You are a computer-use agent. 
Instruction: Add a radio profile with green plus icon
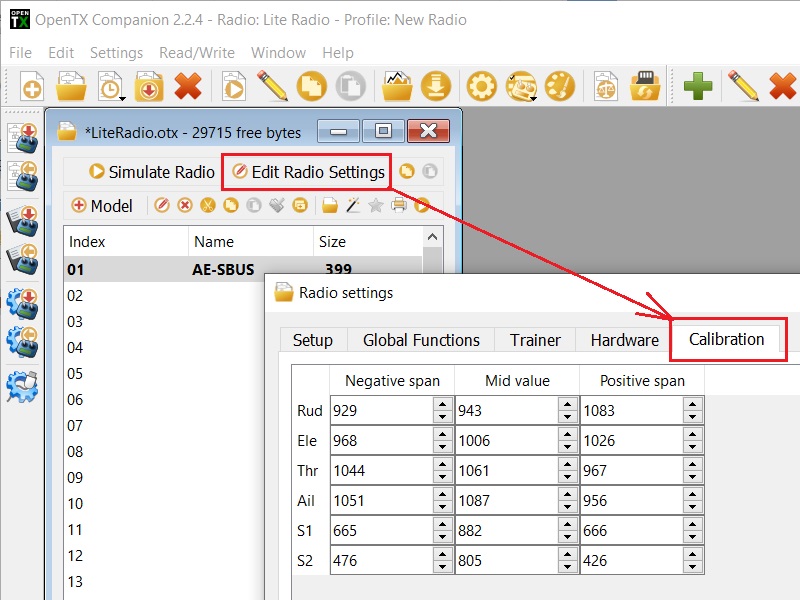tap(697, 86)
